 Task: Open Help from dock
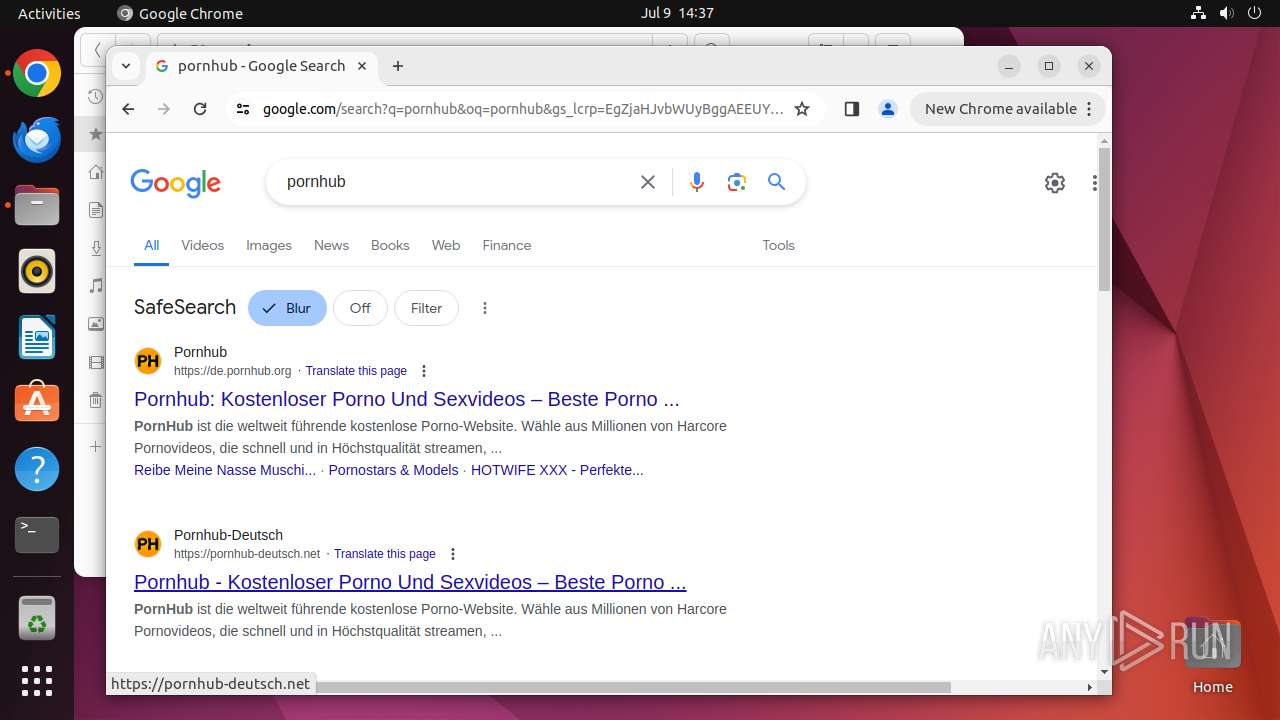(x=37, y=469)
